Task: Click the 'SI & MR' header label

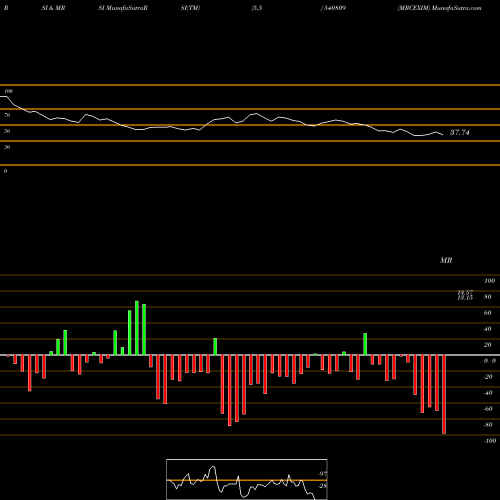Action: click(x=53, y=8)
